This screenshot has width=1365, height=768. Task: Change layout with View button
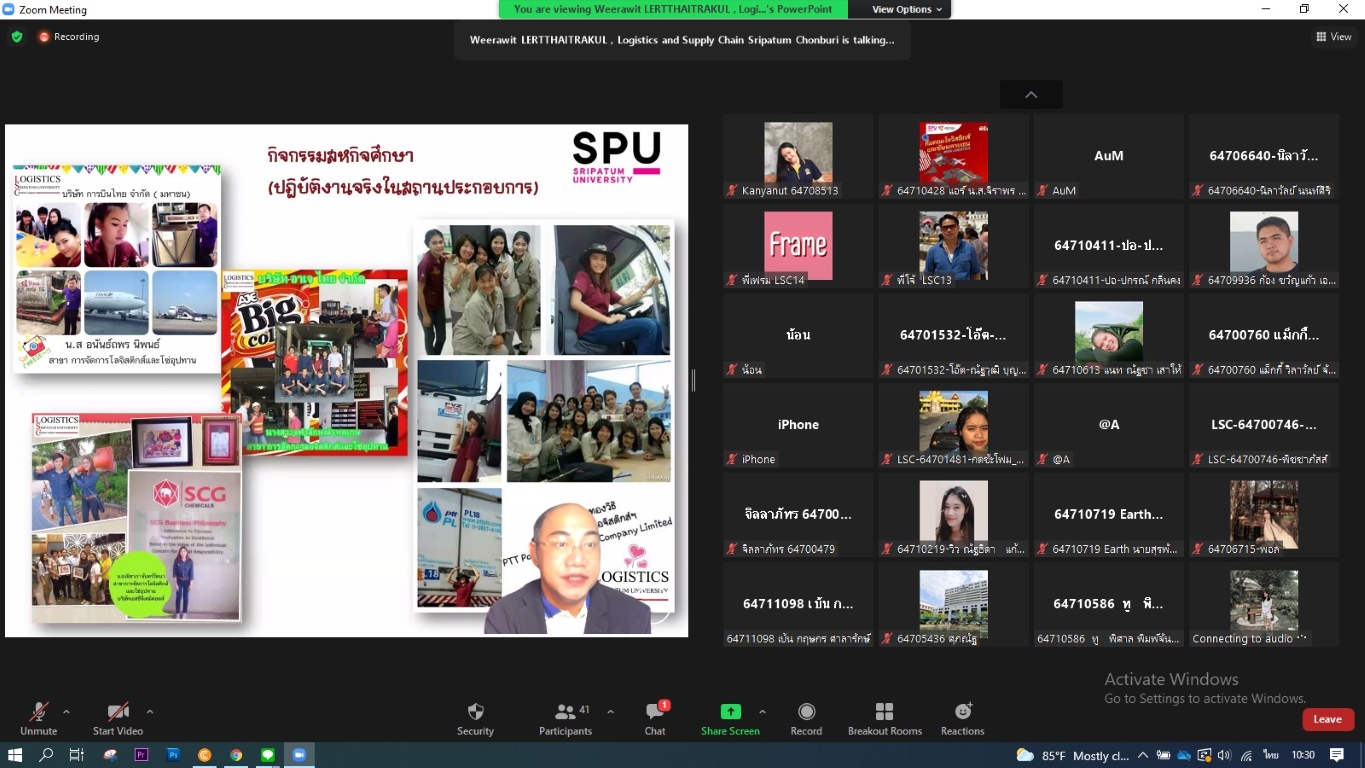pos(1334,37)
